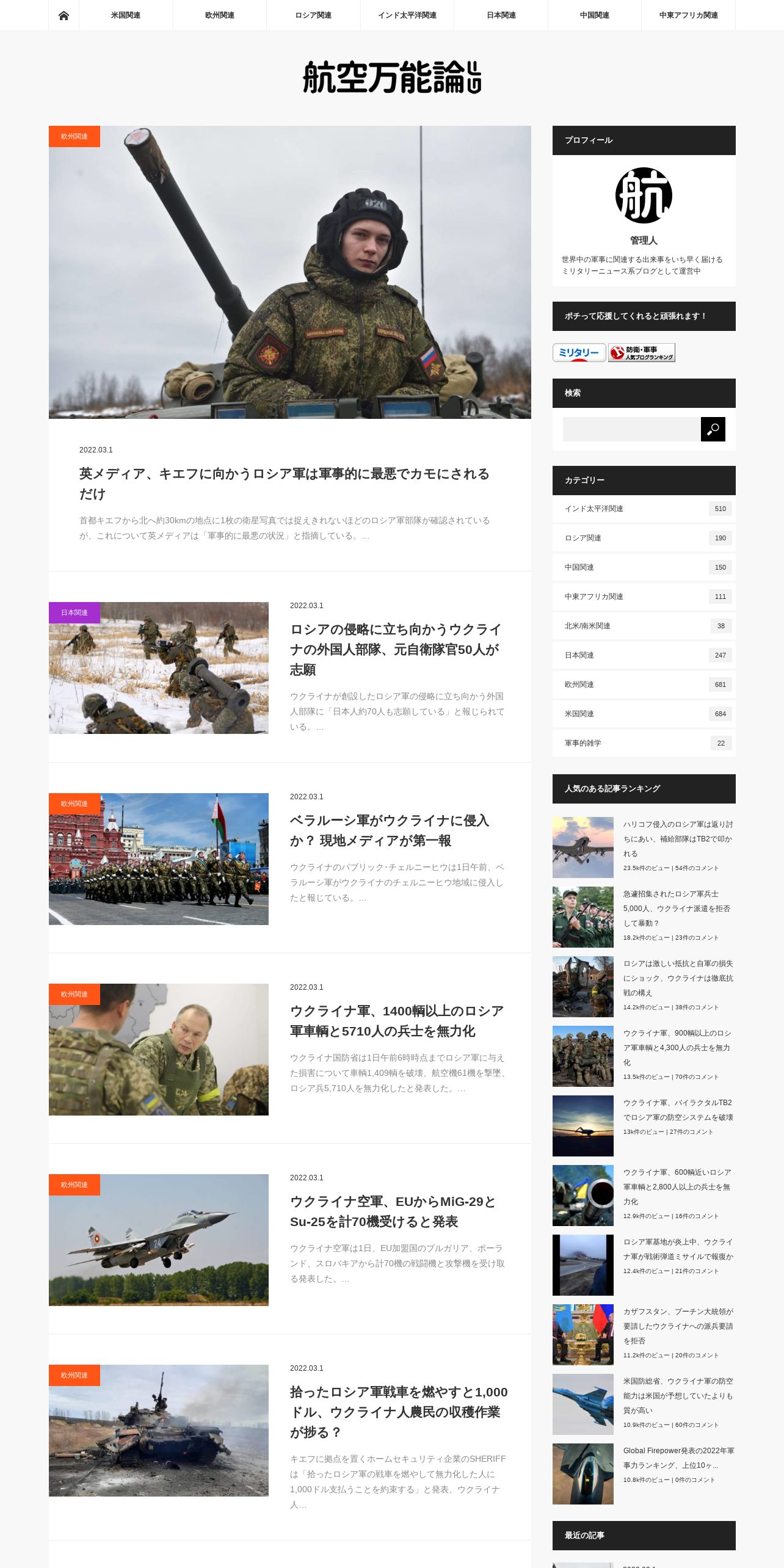
Task: Select 欧州関連 tag on Belarus article image
Action: [x=74, y=804]
